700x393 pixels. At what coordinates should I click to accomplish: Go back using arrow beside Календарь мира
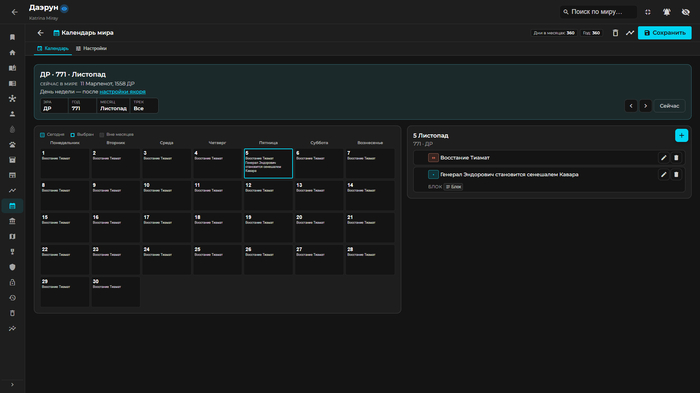tap(41, 33)
